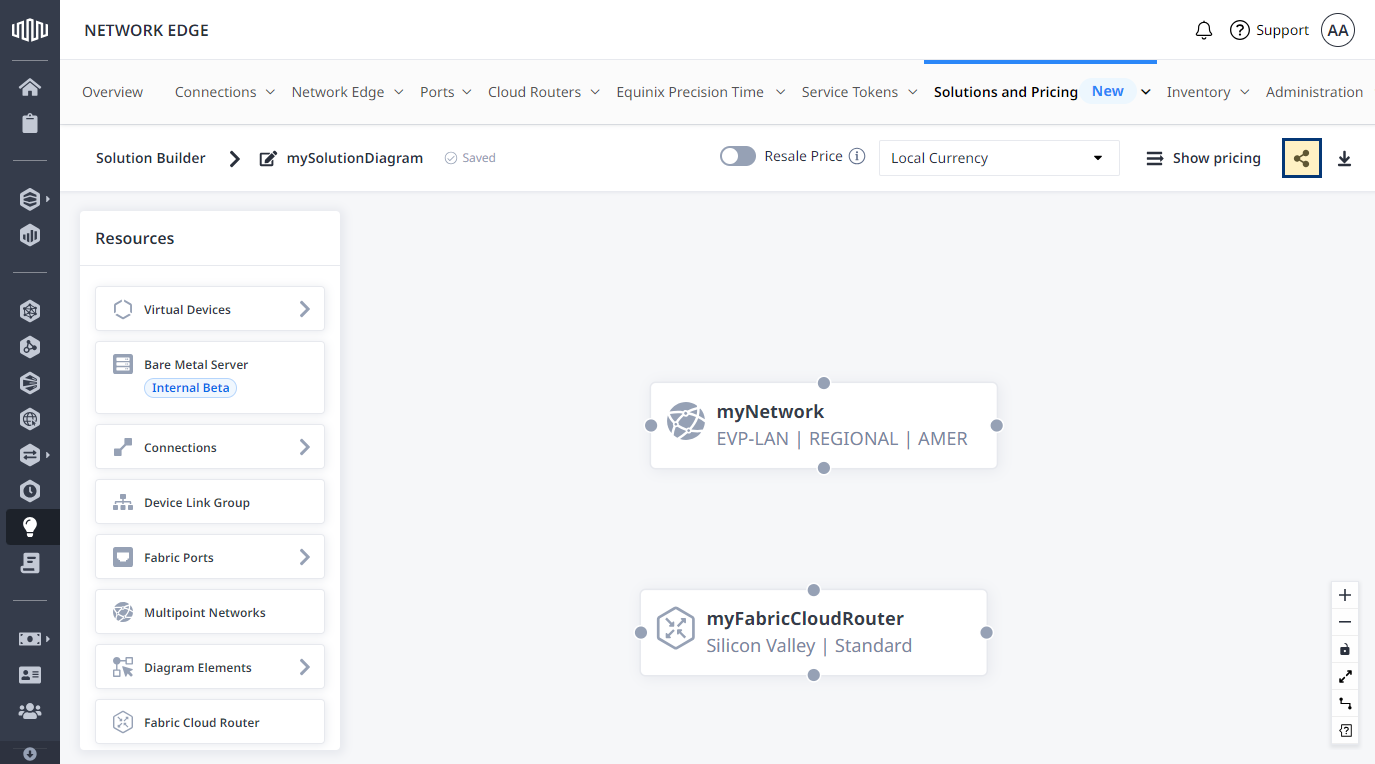Open the Overview tab
Viewport: 1375px width, 764px height.
tap(113, 92)
